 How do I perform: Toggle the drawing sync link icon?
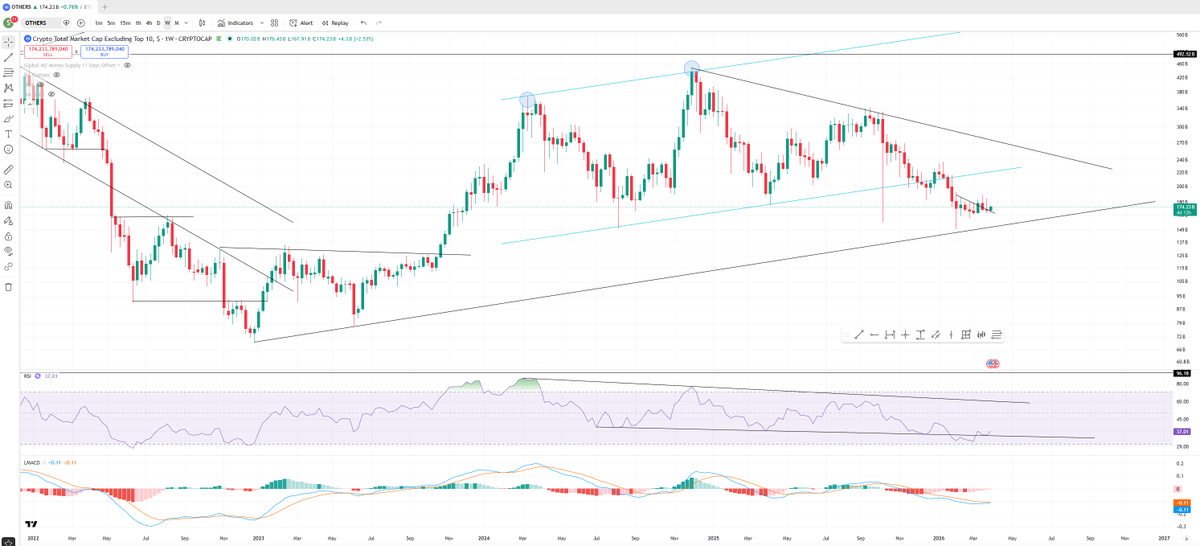pos(8,267)
